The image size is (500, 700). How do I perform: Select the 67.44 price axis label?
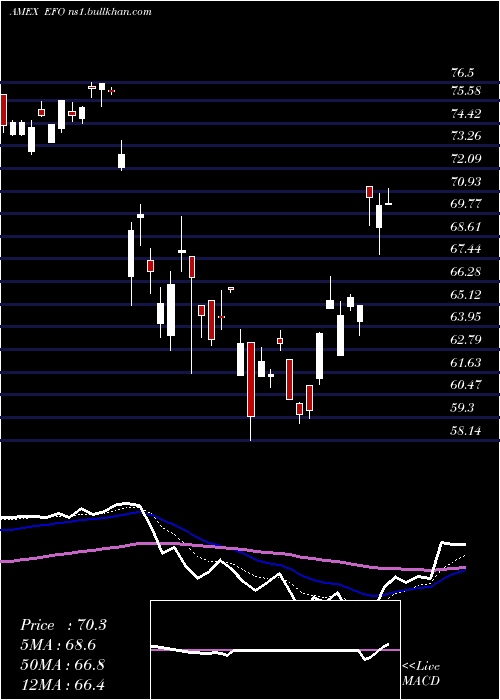click(466, 249)
